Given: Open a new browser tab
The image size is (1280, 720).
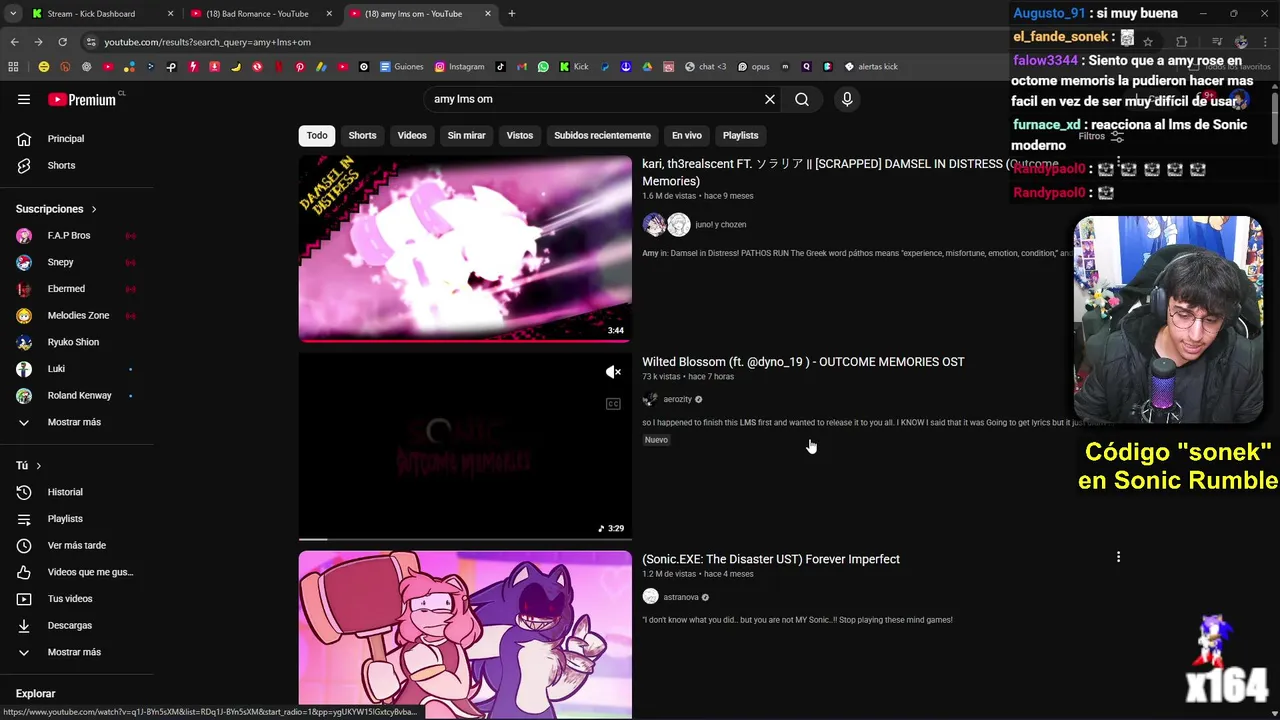Looking at the screenshot, I should point(512,14).
